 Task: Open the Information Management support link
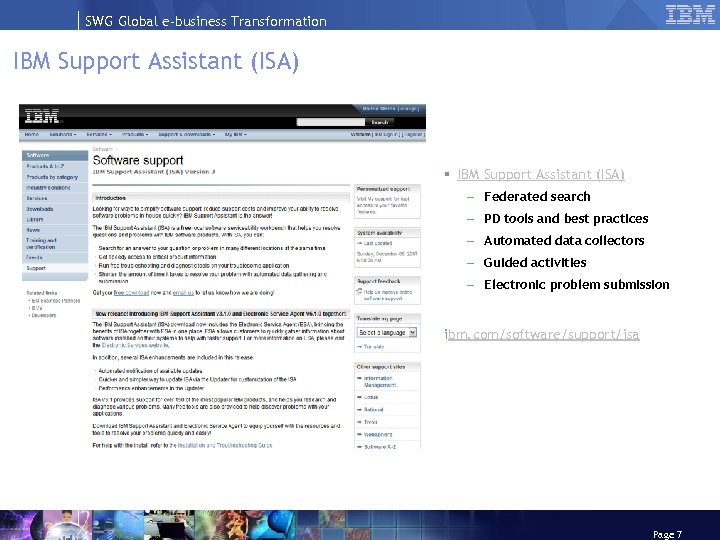[x=380, y=382]
